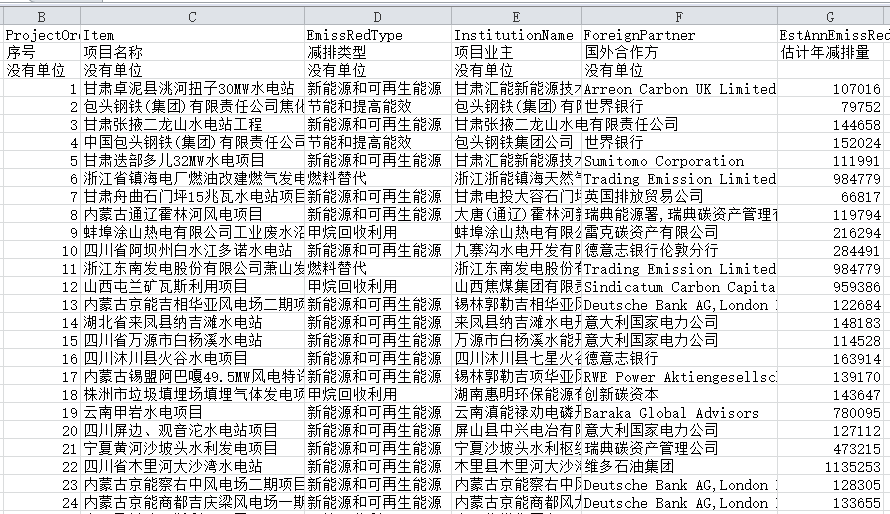Click the 'Item' header cell
The height and width of the screenshot is (514, 890).
pos(192,35)
